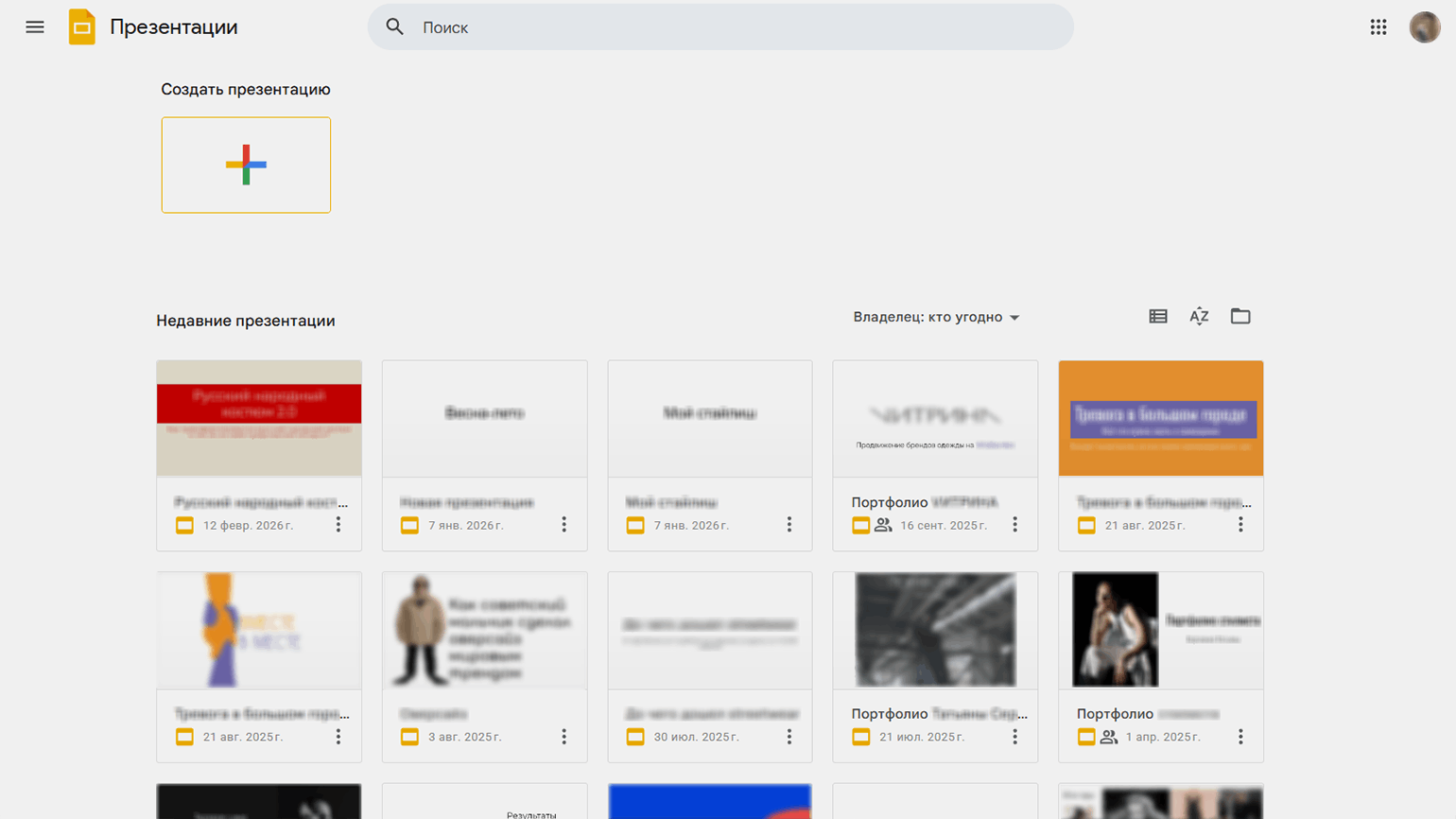1456x819 pixels.
Task: Click into the 'Поиск' search field
Action: 737,27
